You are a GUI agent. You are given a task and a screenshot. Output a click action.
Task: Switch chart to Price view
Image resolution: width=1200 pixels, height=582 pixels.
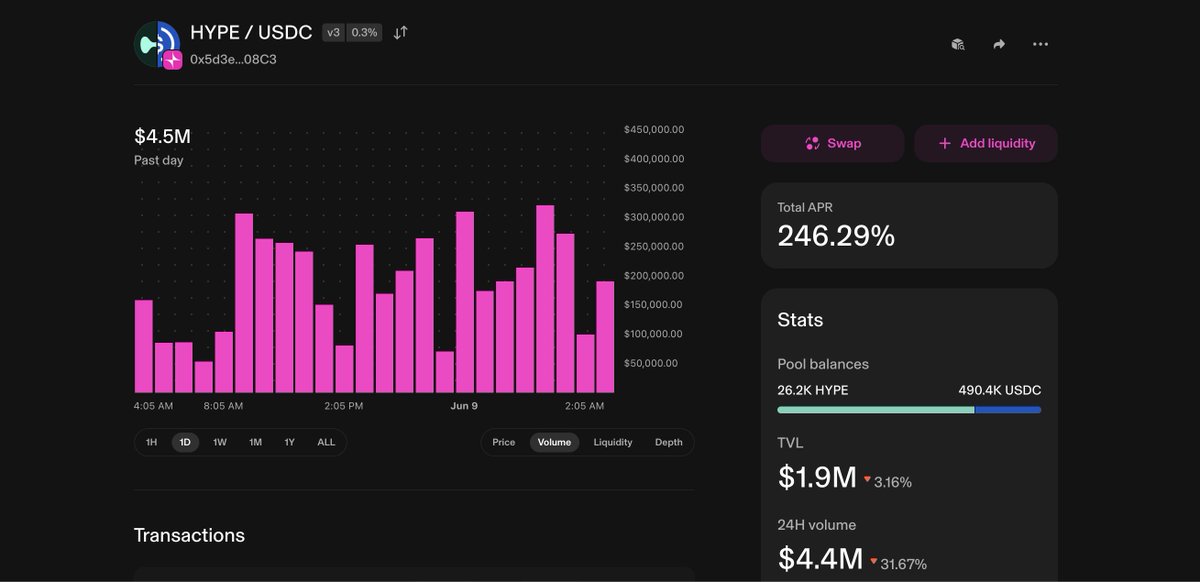[x=504, y=442]
